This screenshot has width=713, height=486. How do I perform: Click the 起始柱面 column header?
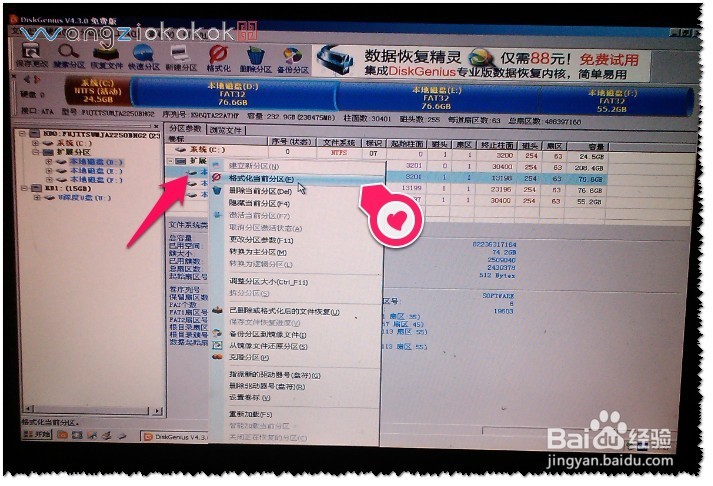click(x=407, y=144)
